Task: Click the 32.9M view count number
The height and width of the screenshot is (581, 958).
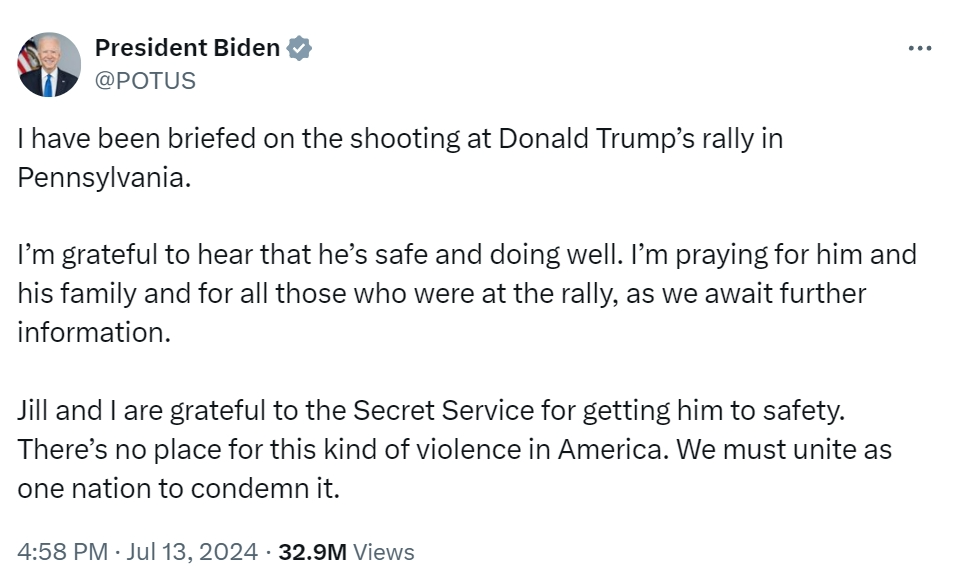Action: [x=312, y=552]
